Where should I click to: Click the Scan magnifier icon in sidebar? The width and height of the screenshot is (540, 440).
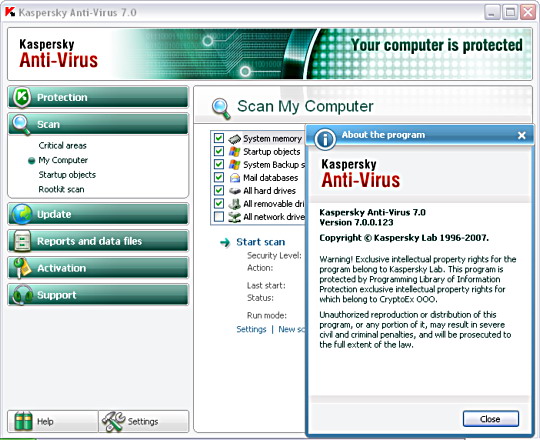tap(21, 125)
